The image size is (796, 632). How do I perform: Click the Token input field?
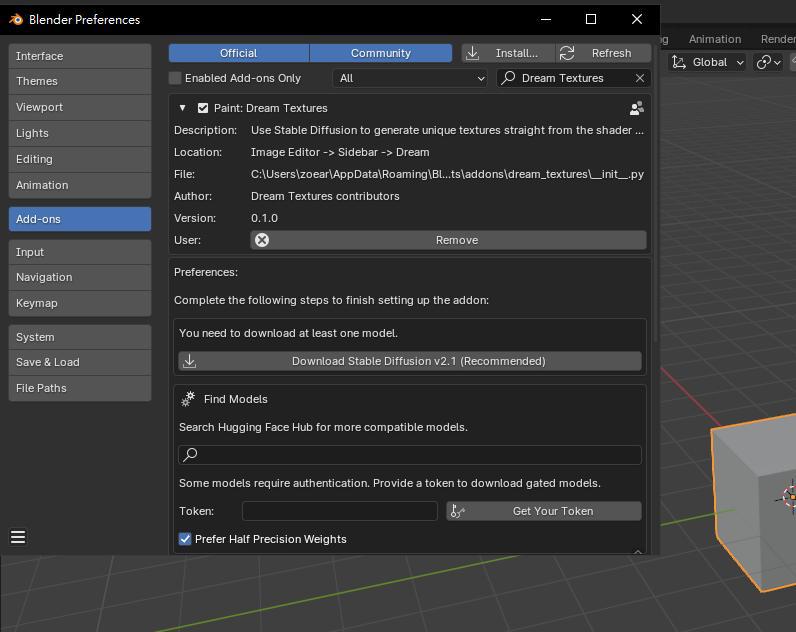[340, 511]
